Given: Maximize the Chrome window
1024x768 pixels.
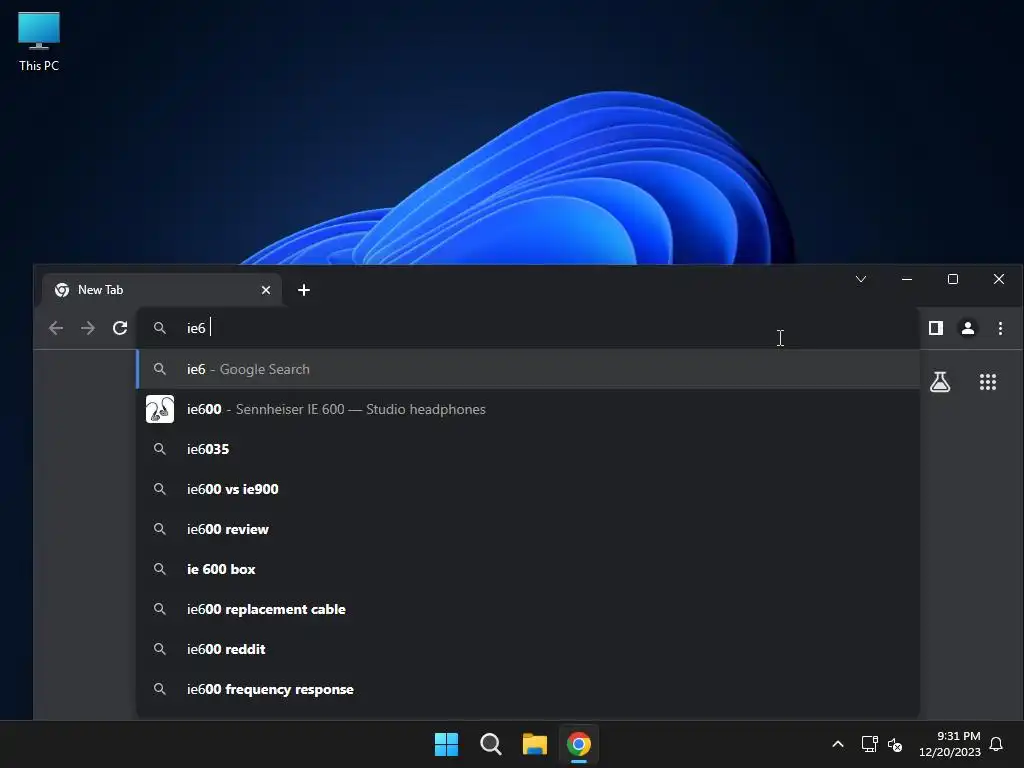Looking at the screenshot, I should pos(953,279).
